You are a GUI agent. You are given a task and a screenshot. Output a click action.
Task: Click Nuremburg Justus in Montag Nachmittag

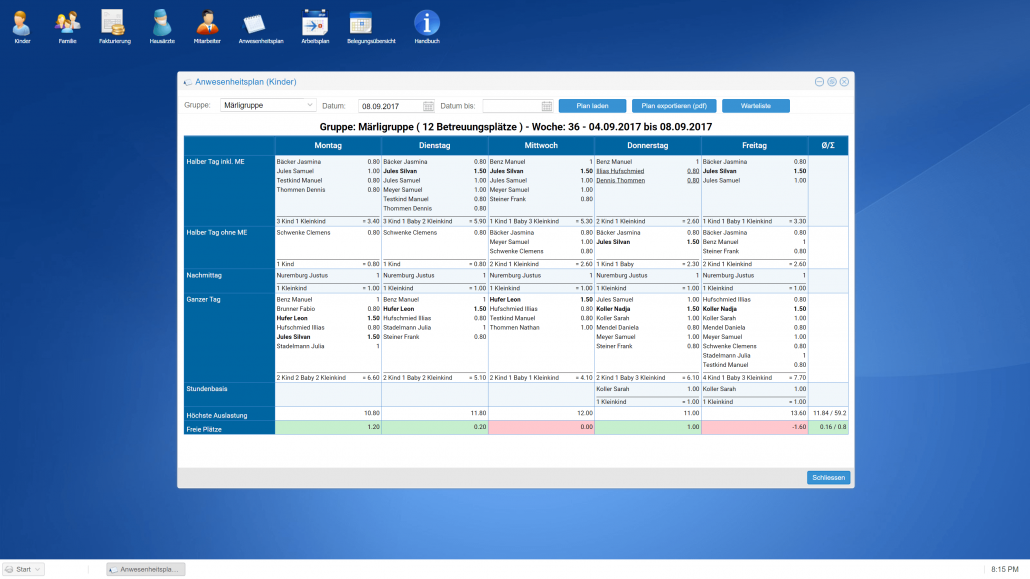pyautogui.click(x=302, y=276)
